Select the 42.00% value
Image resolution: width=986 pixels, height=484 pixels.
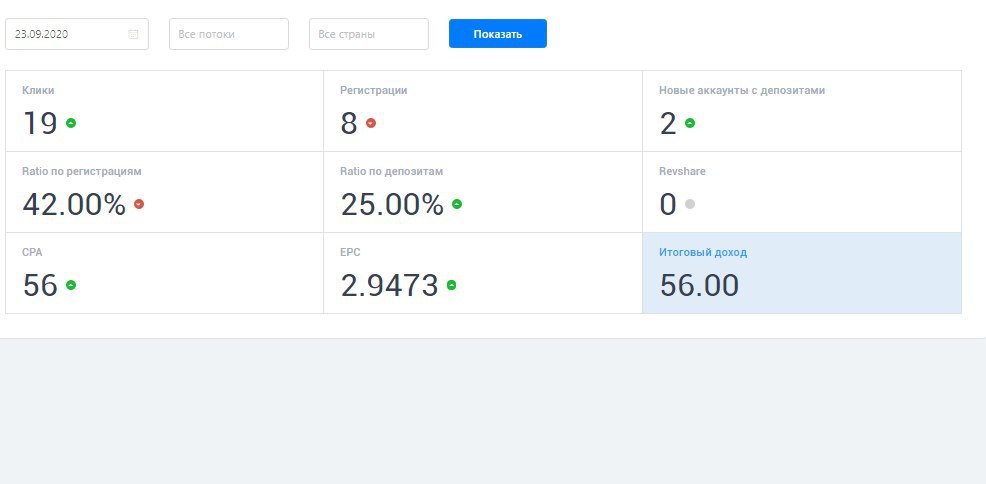click(74, 204)
